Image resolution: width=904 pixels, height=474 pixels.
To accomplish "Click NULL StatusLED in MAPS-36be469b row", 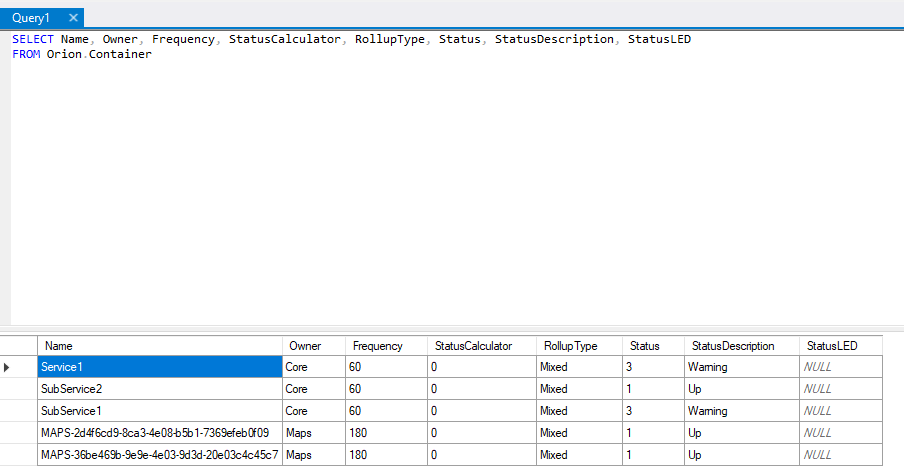I will coord(841,454).
